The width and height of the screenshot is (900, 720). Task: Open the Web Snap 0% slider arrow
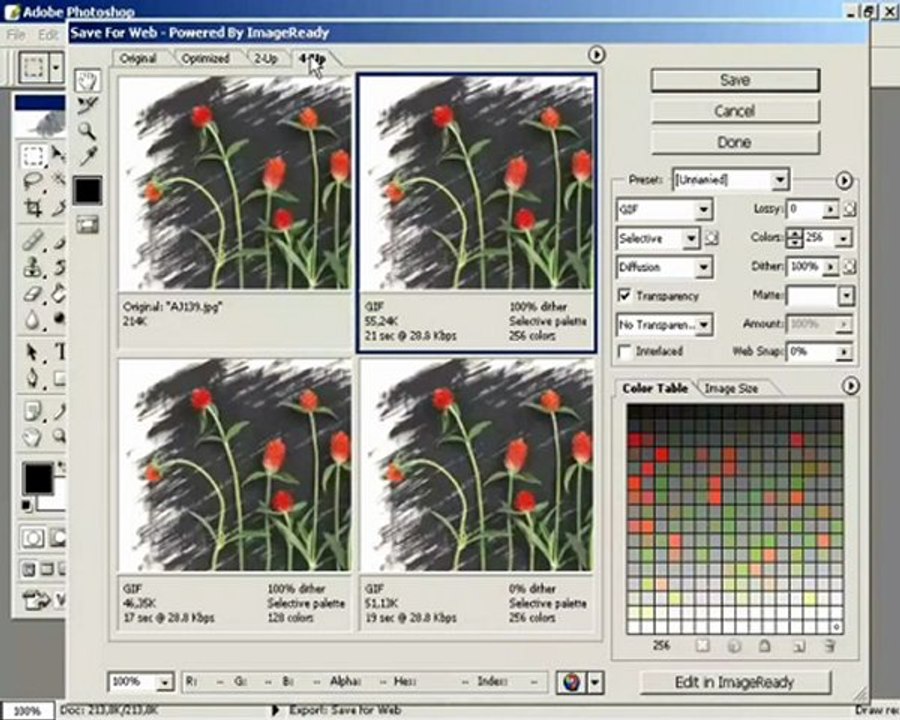point(843,351)
